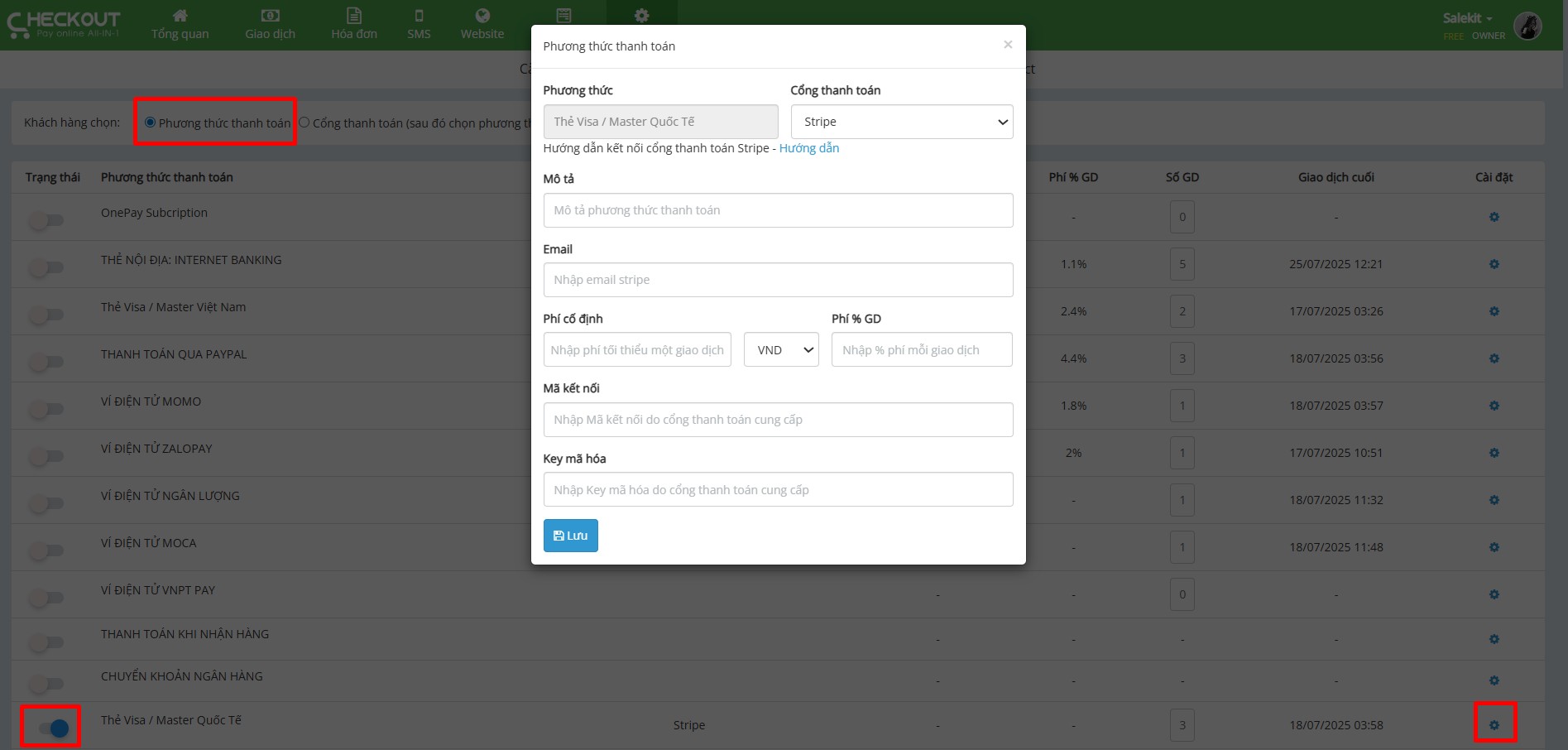1568x750 pixels.
Task: Toggle VÍ ĐIỆN TỬ MOMO status switch
Action: (46, 409)
